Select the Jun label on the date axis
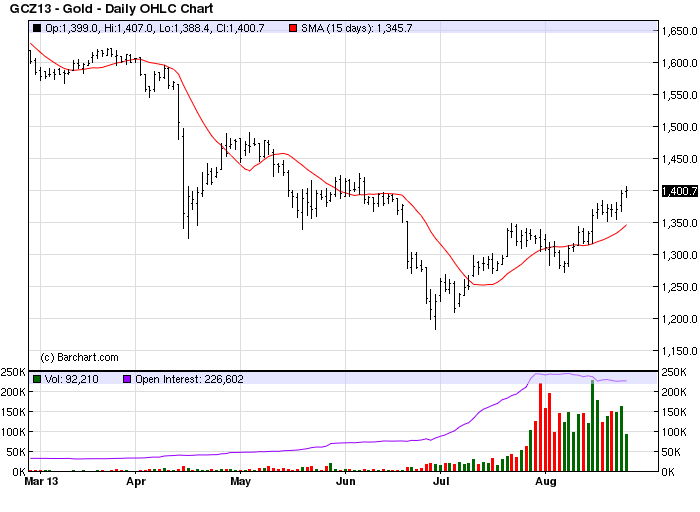This screenshot has height=512, width=700. [x=346, y=481]
